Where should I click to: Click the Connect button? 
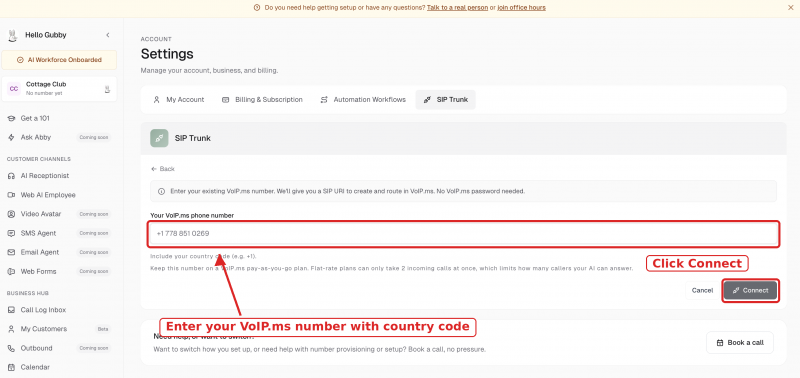tap(750, 290)
